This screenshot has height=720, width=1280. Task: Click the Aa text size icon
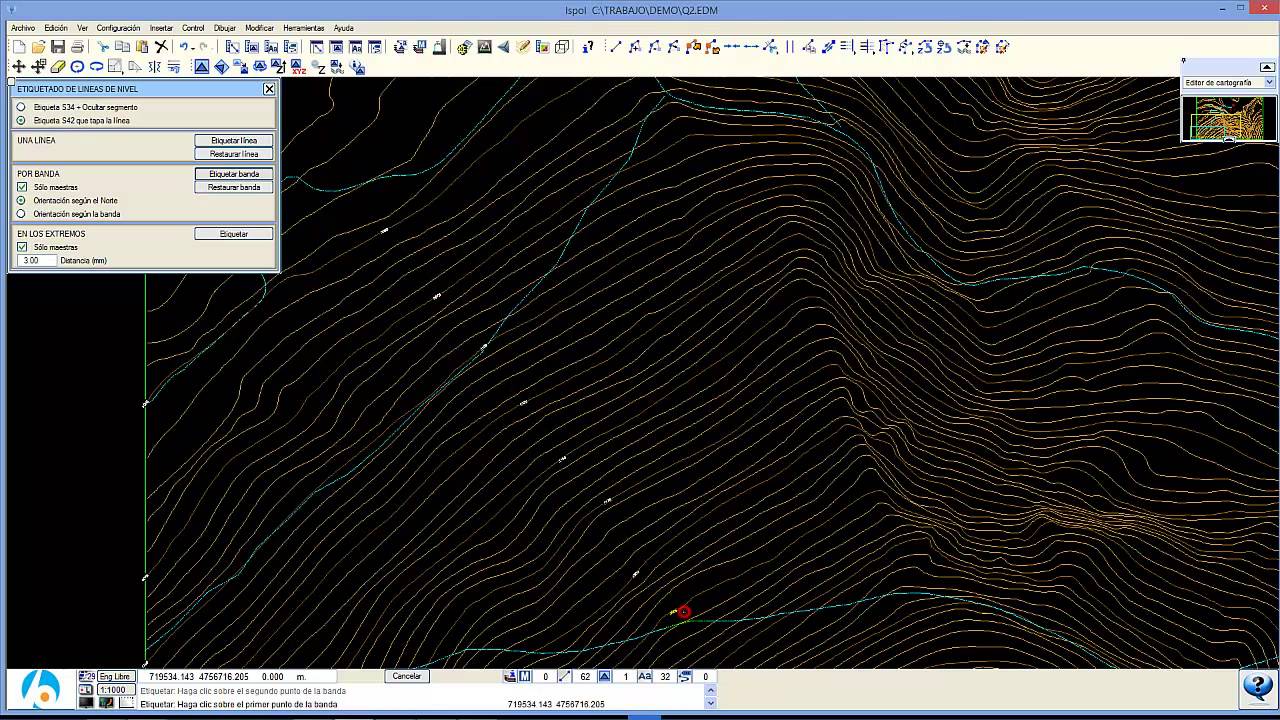(x=644, y=677)
